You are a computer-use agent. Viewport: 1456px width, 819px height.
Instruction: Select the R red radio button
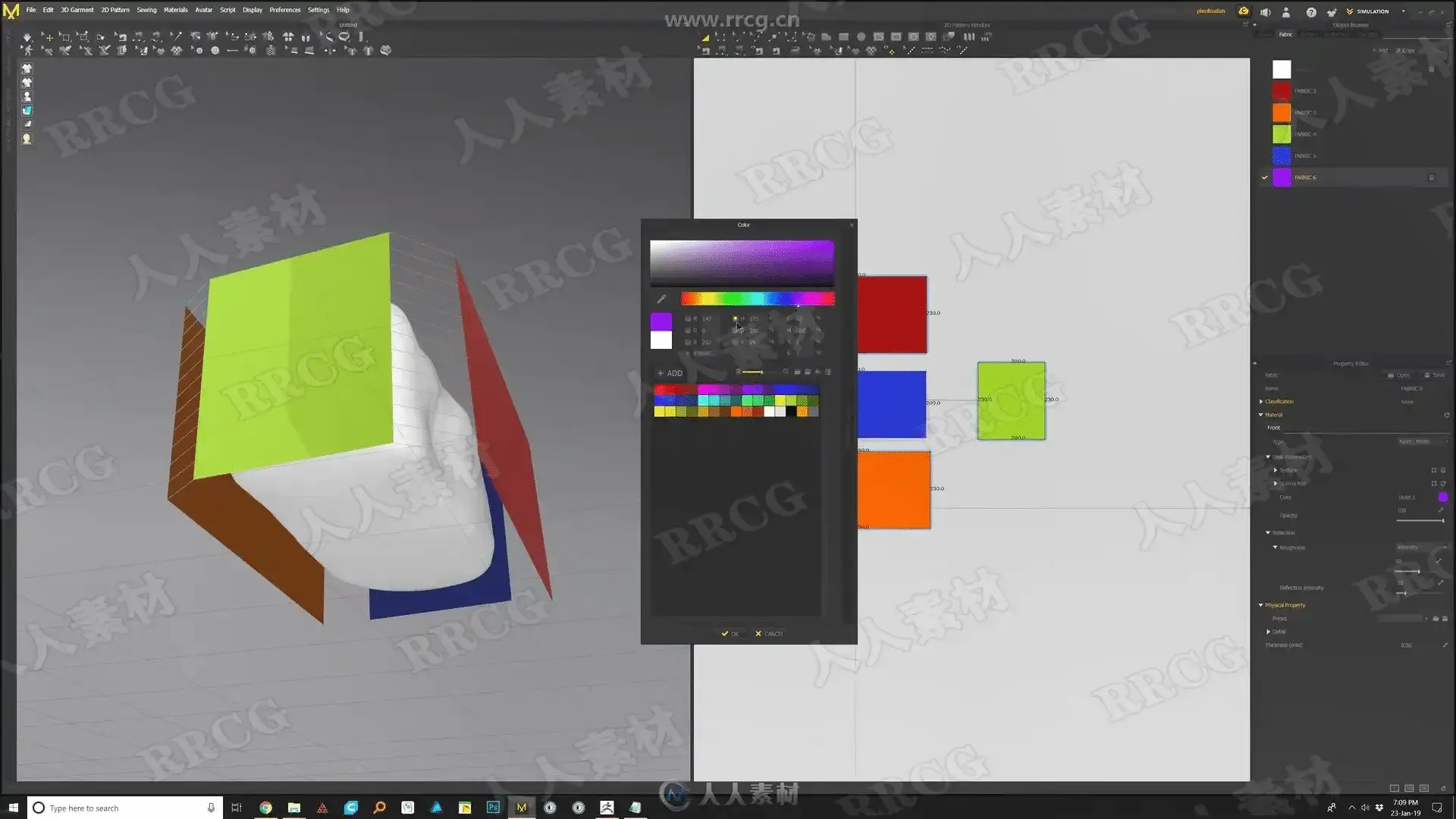(x=688, y=318)
